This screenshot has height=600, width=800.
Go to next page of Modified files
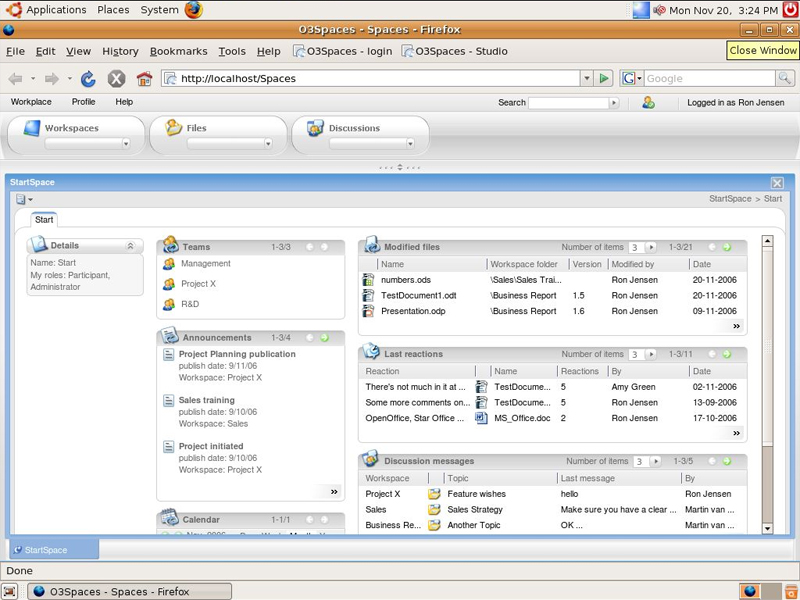tap(727, 247)
